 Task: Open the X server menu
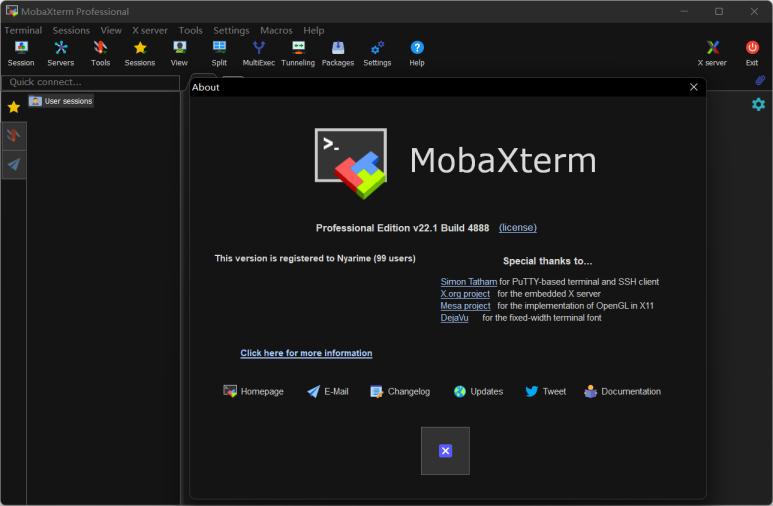(x=149, y=31)
